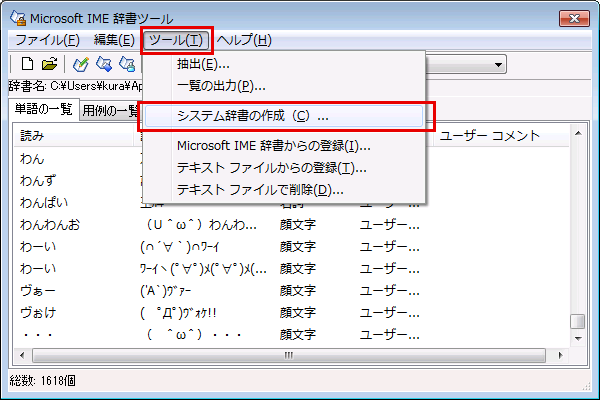Click the ﾜｰｲヽ(ﾟ∀ﾟ)ﾒ word cell
The width and height of the screenshot is (600, 400).
pyautogui.click(x=204, y=269)
